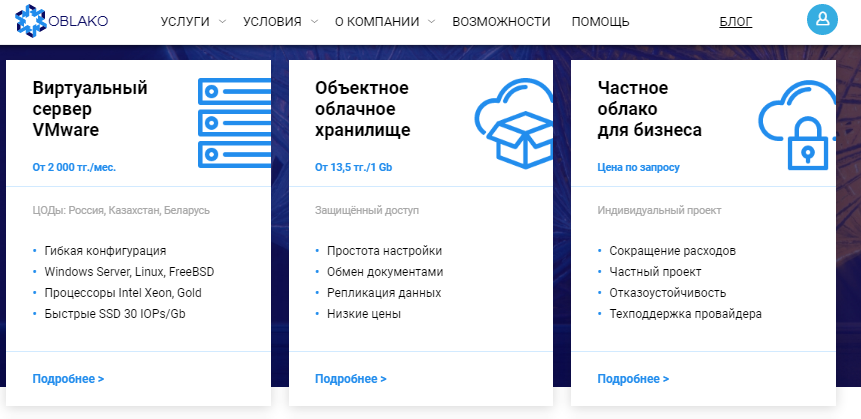
Task: Click the Отказоустойчивость list item
Action: tap(668, 293)
